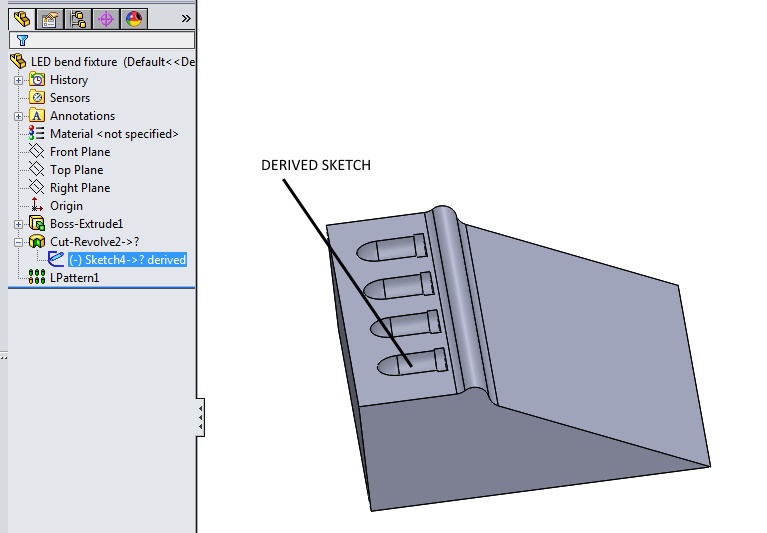767x533 pixels.
Task: Click the Origin axes icon
Action: click(x=37, y=205)
